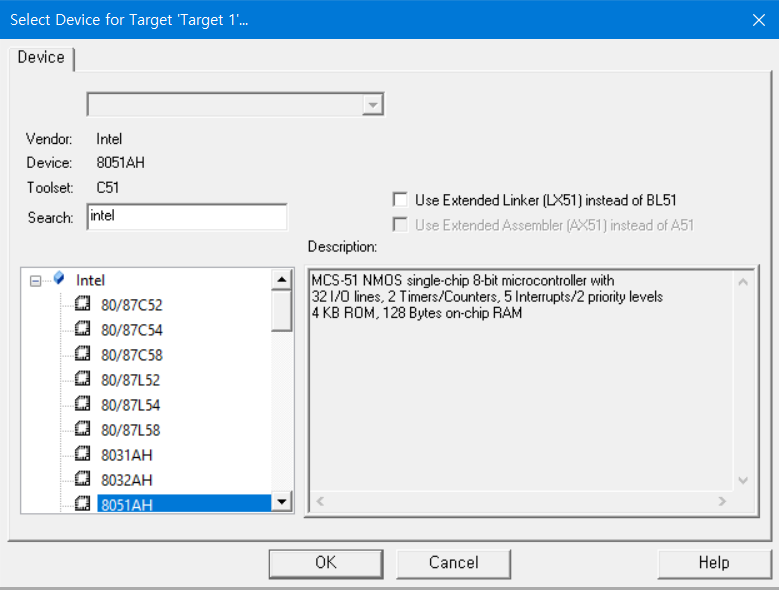779x590 pixels.
Task: Select device 80/87L58 in the list
Action: 131,430
